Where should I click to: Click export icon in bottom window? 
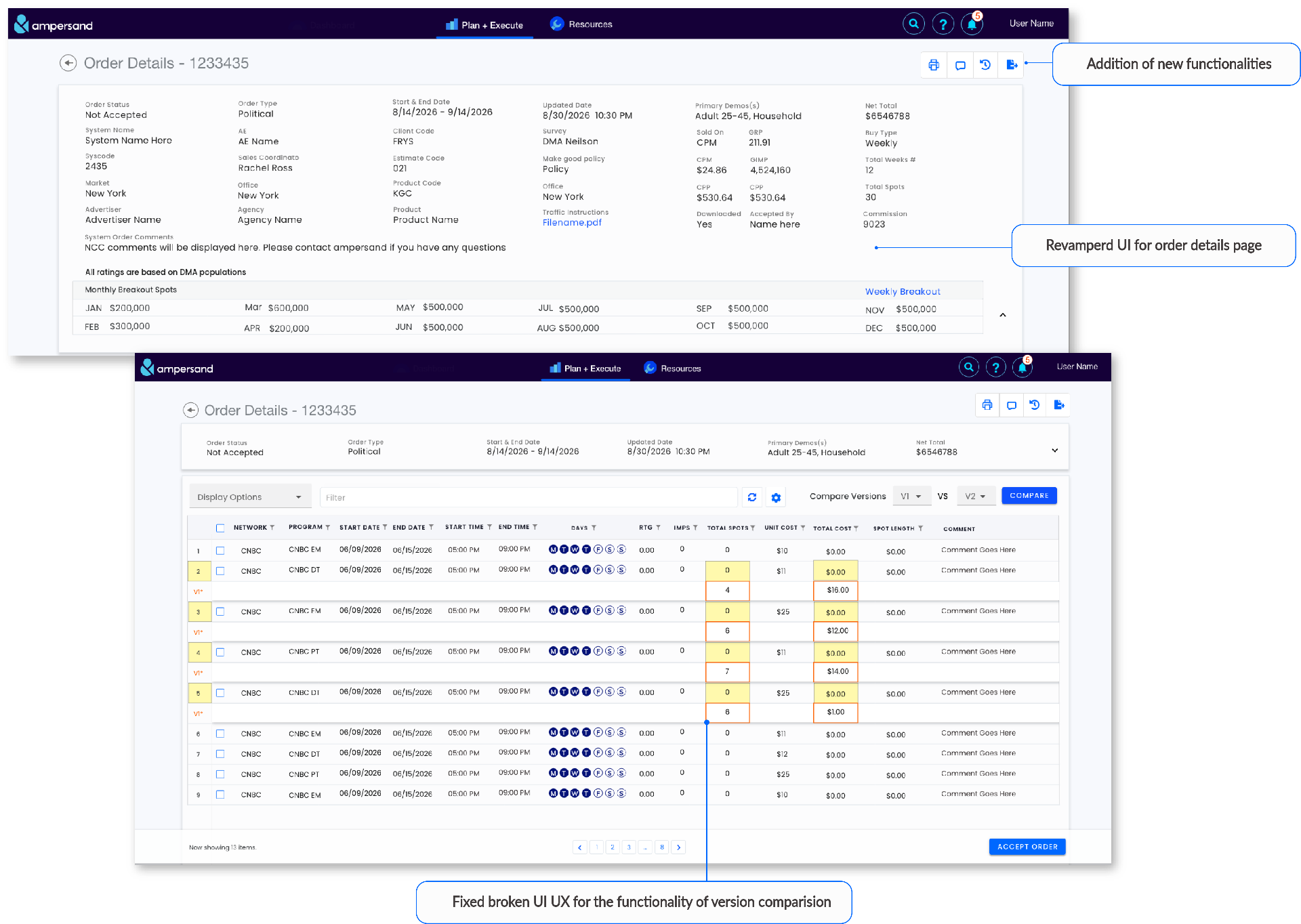tap(1058, 405)
